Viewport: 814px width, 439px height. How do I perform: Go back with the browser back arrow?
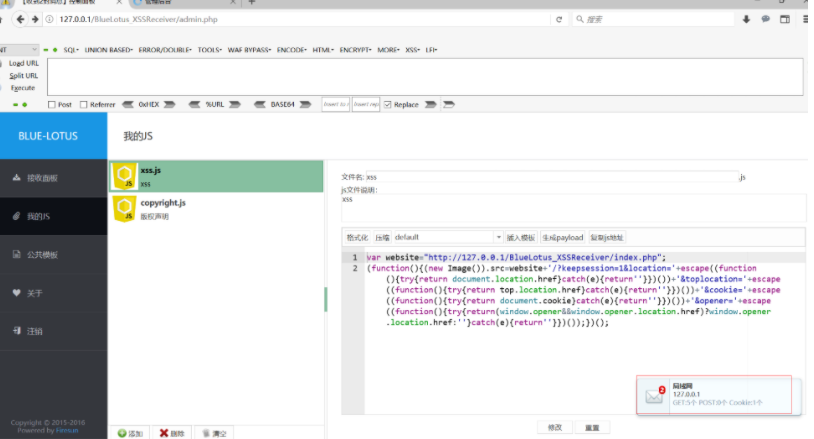[x=20, y=19]
